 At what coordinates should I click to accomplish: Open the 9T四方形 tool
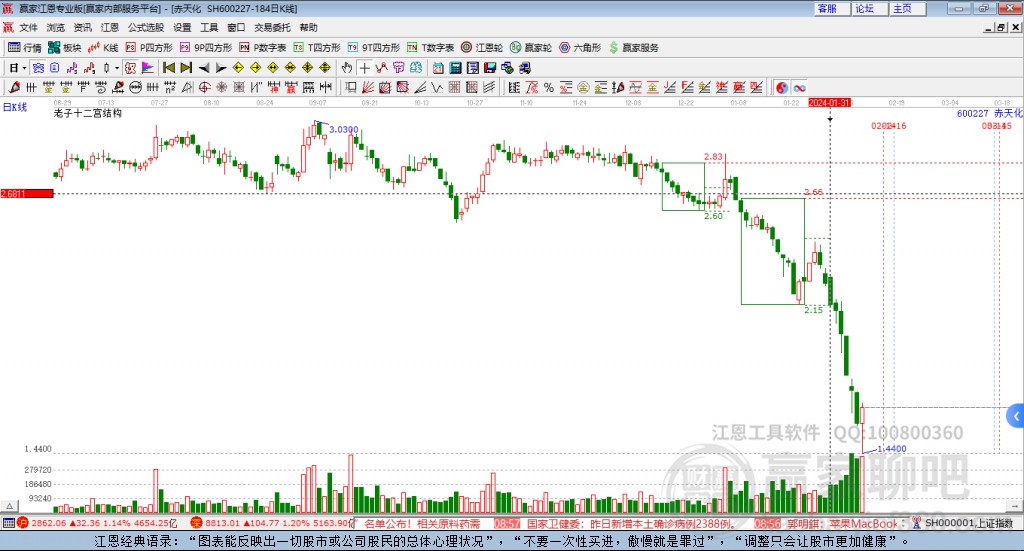click(x=374, y=48)
